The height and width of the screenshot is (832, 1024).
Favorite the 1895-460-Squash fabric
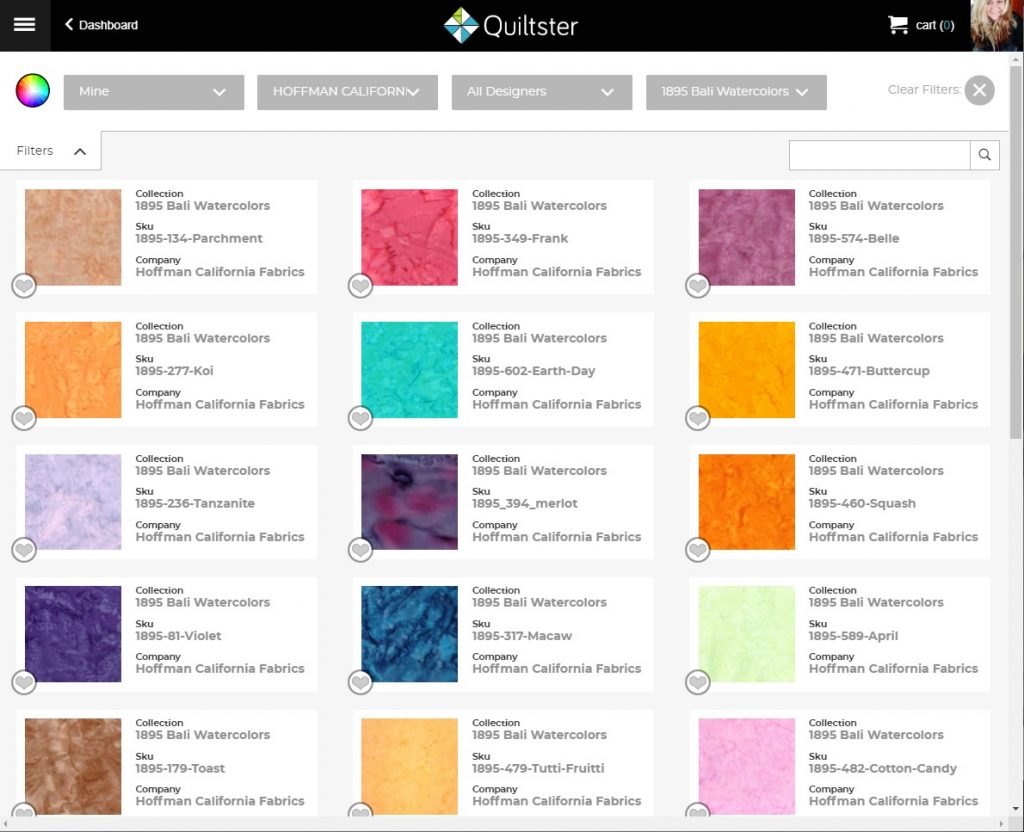pyautogui.click(x=697, y=550)
